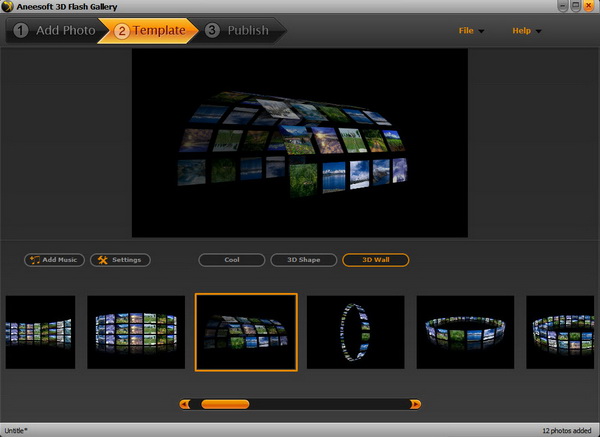Open the Help dropdown menu

(x=526, y=31)
